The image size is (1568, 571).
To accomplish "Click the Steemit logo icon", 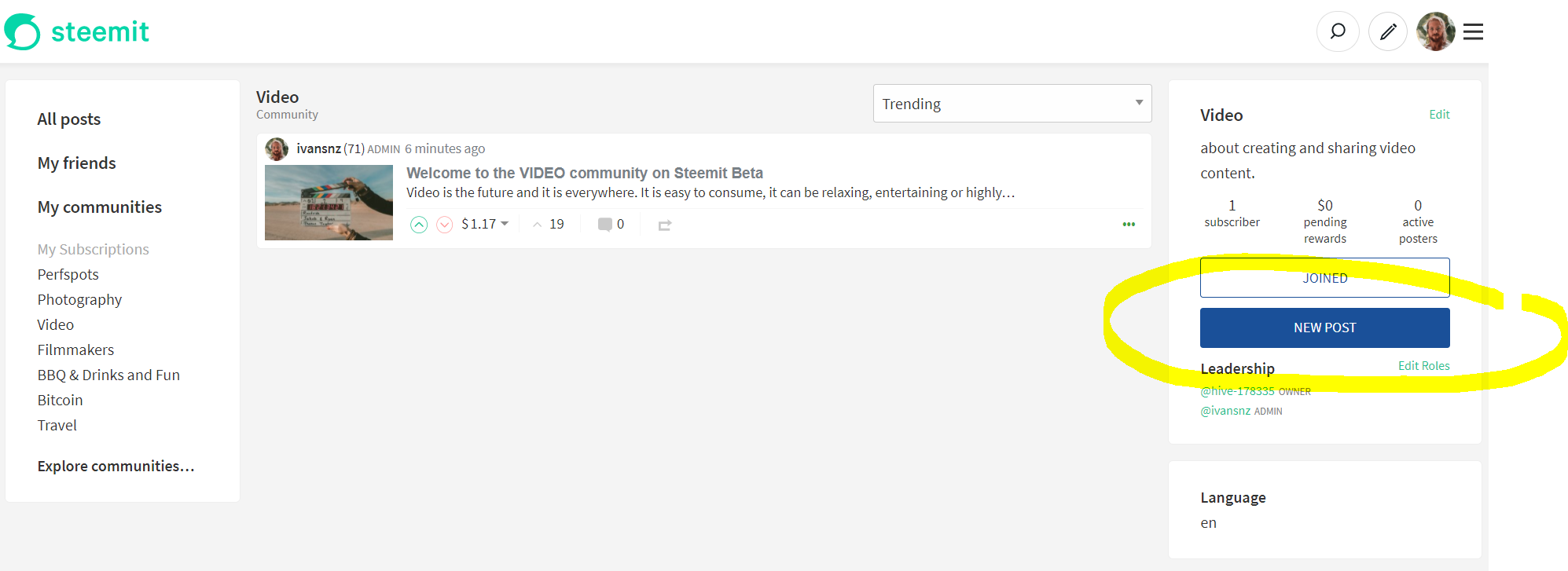I will point(22,31).
